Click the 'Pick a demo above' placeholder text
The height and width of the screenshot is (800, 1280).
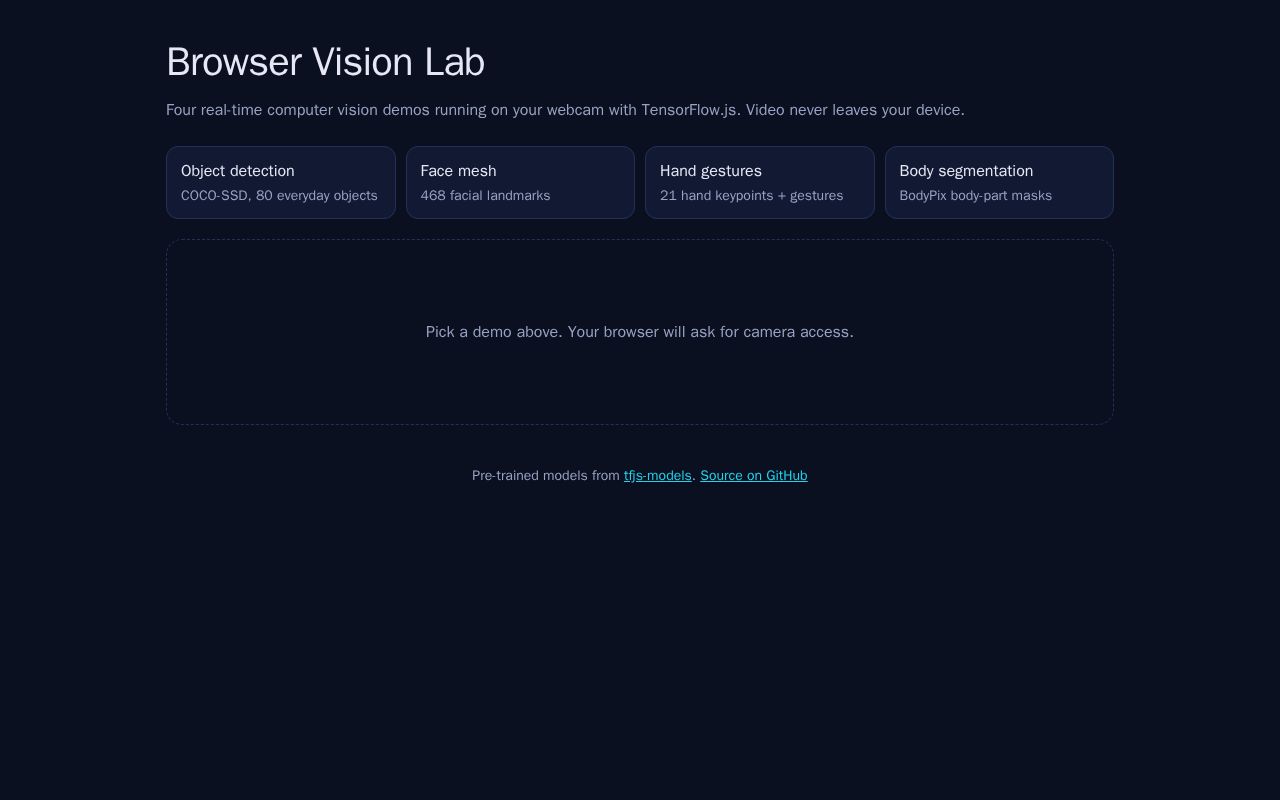click(640, 332)
